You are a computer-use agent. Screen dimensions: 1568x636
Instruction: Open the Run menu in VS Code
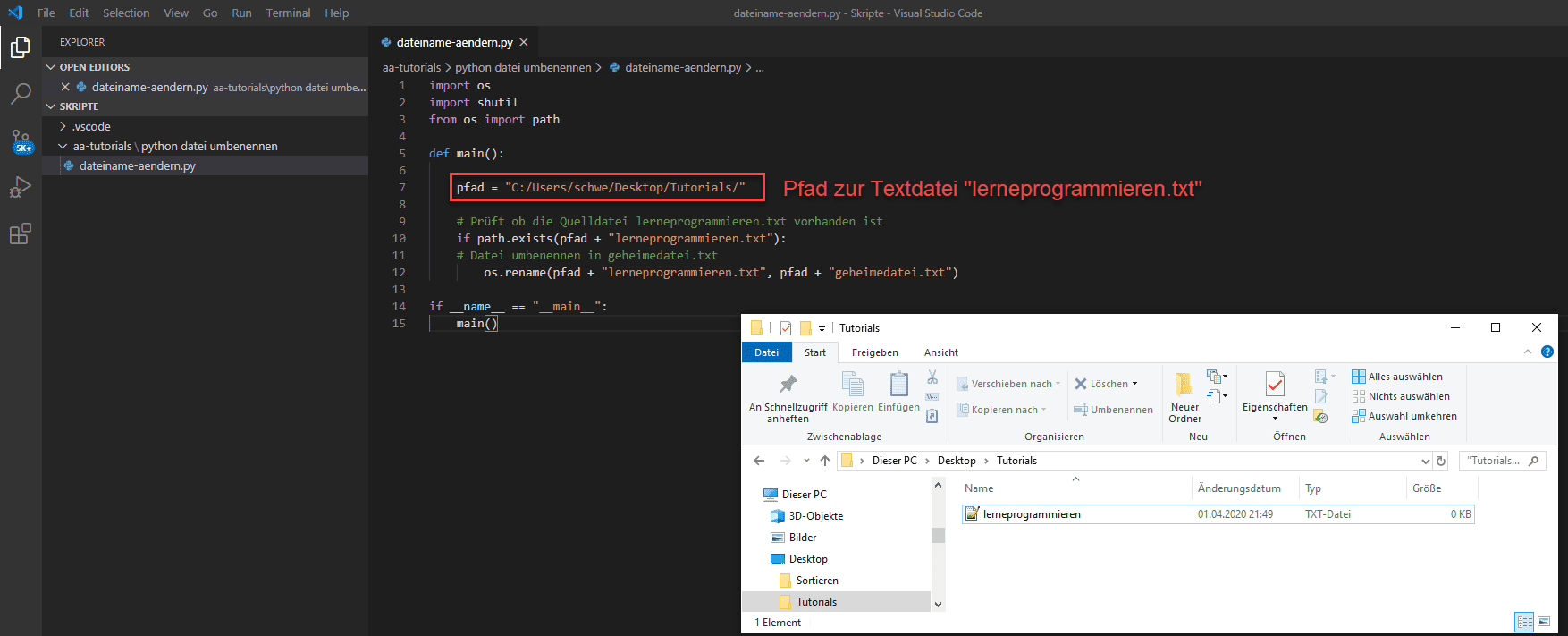pyautogui.click(x=241, y=13)
